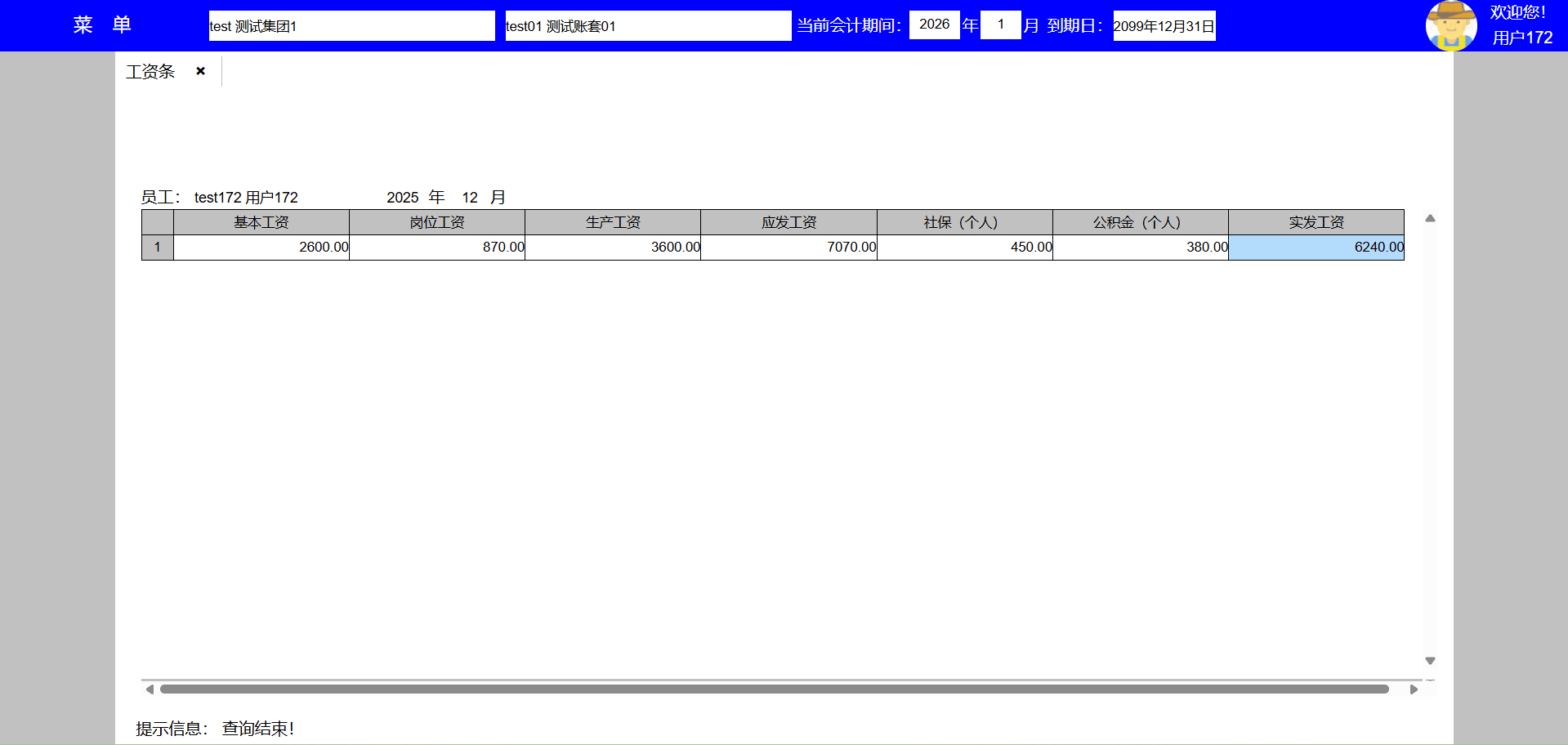The image size is (1568, 745).
Task: Click the horizontal scrollbar left arrow
Action: coord(150,689)
